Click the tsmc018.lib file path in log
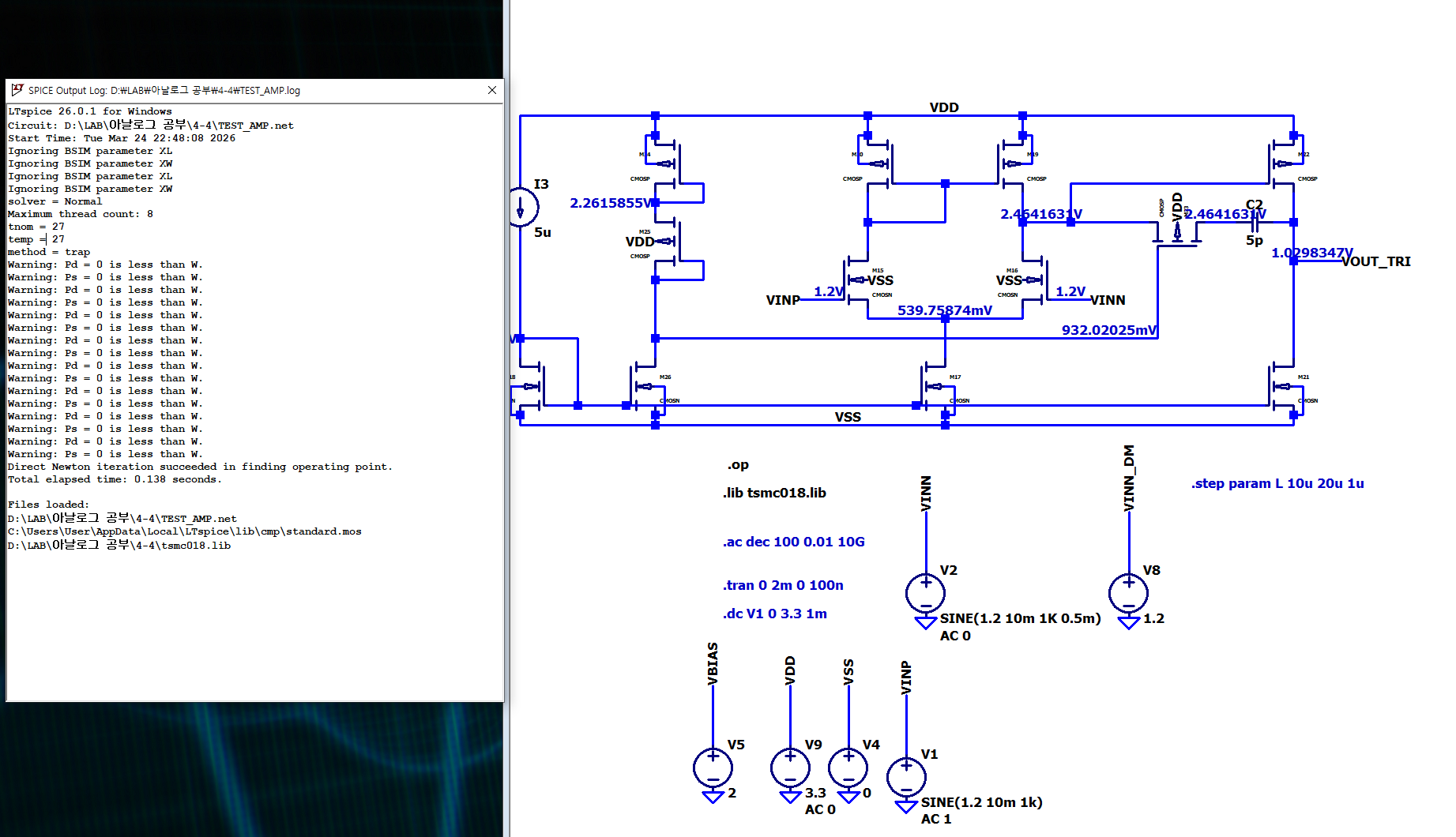 119,545
